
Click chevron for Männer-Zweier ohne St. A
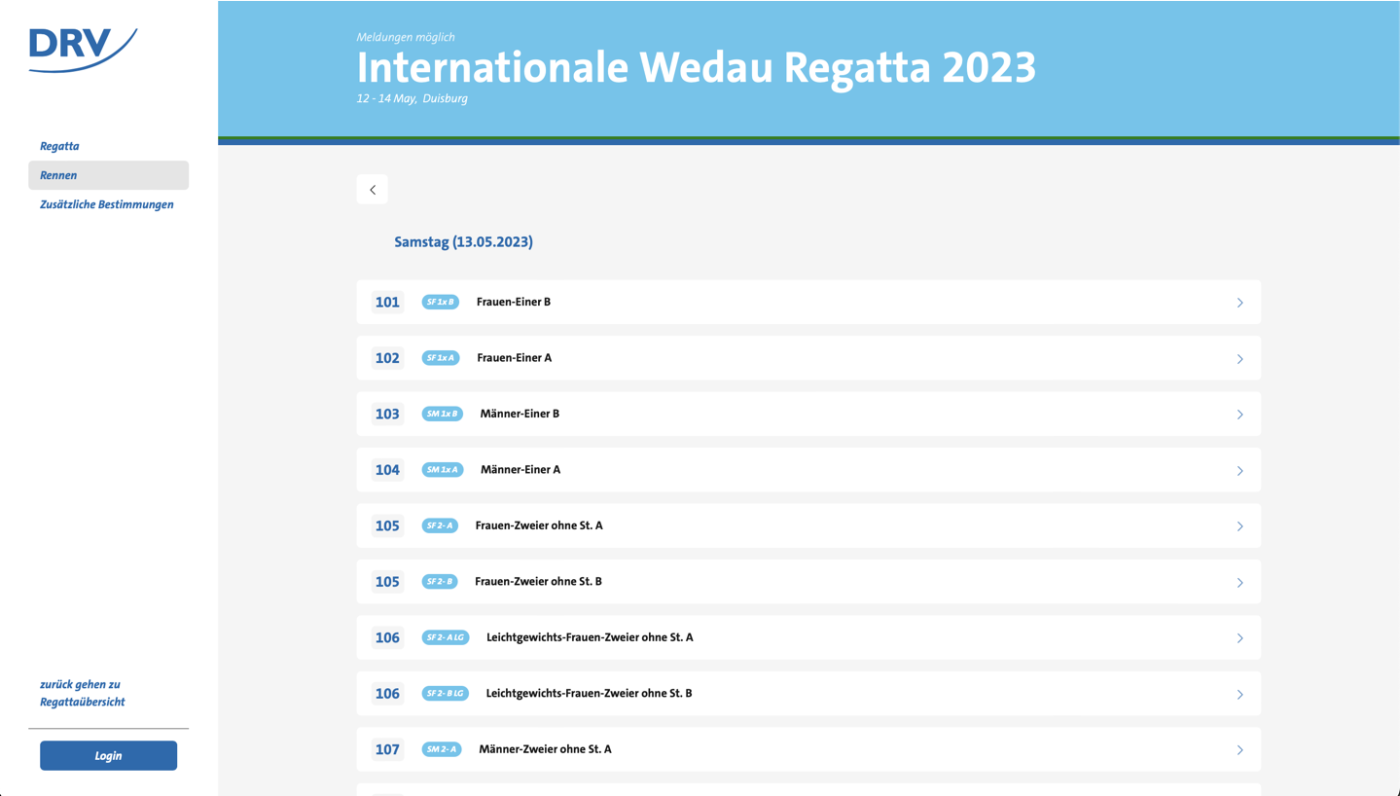pos(1239,751)
